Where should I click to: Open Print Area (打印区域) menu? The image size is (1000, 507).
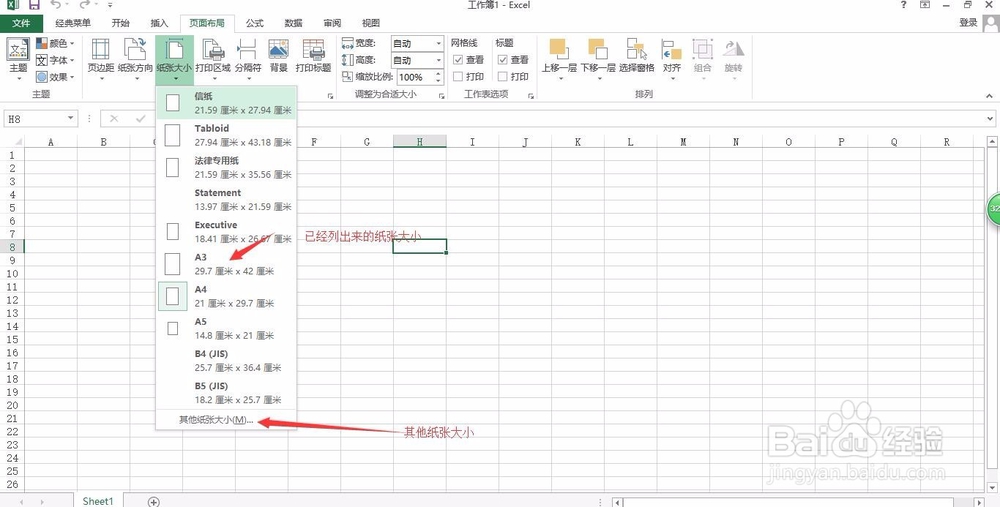click(x=213, y=59)
